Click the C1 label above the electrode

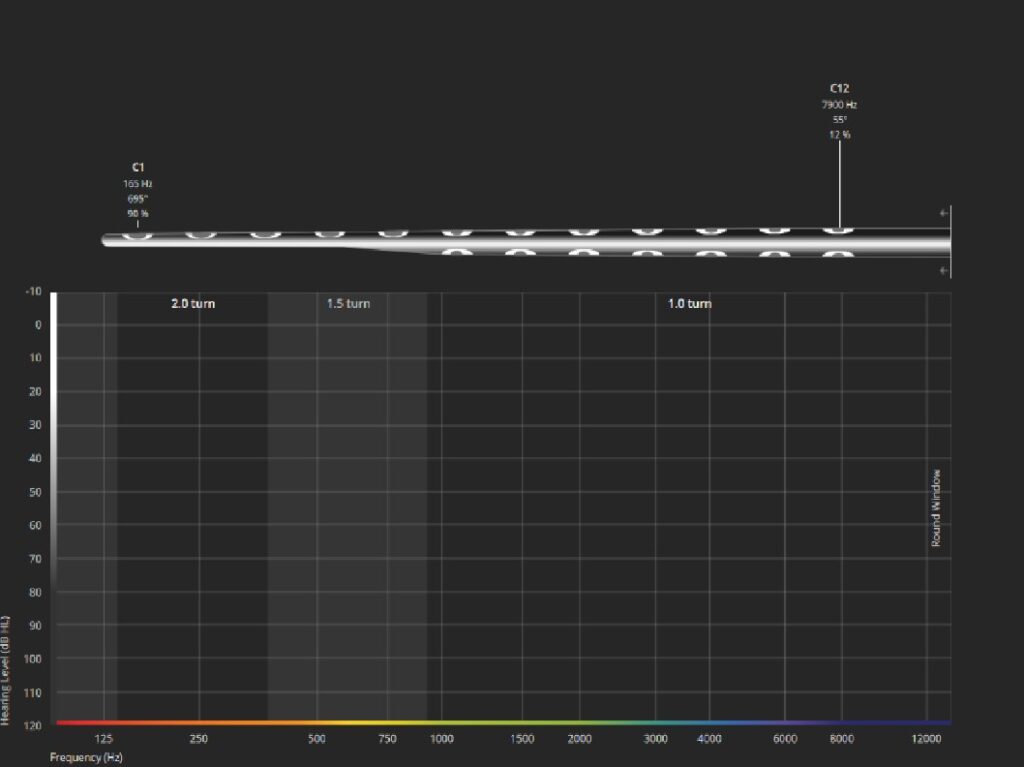point(138,167)
